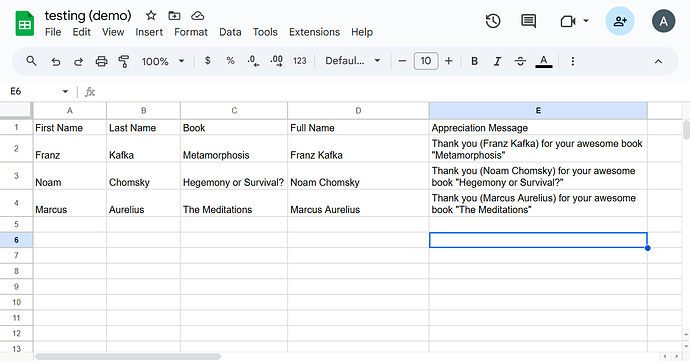Select the Hegemony or Survival? cell
The width and height of the screenshot is (690, 361).
point(234,176)
